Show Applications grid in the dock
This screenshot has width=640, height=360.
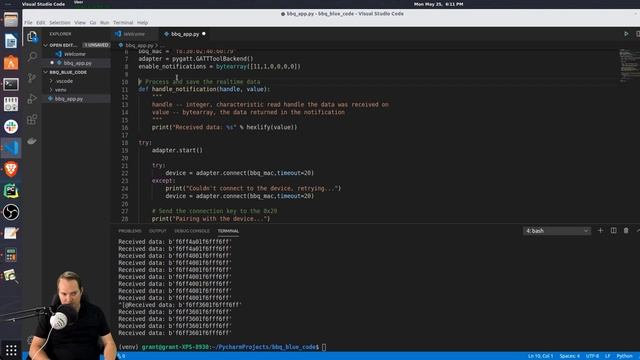[11, 350]
